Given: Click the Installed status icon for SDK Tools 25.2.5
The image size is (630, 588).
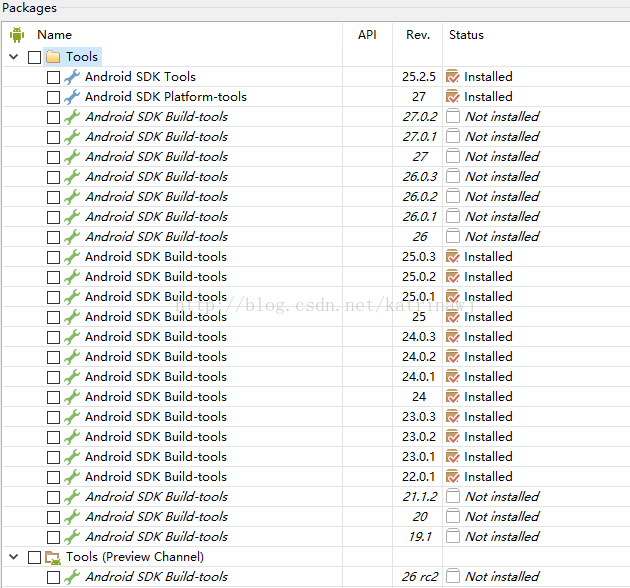Looking at the screenshot, I should pos(453,77).
